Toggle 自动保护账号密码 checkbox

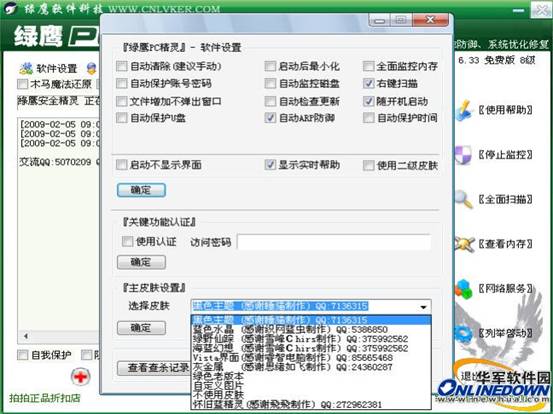pyautogui.click(x=122, y=83)
